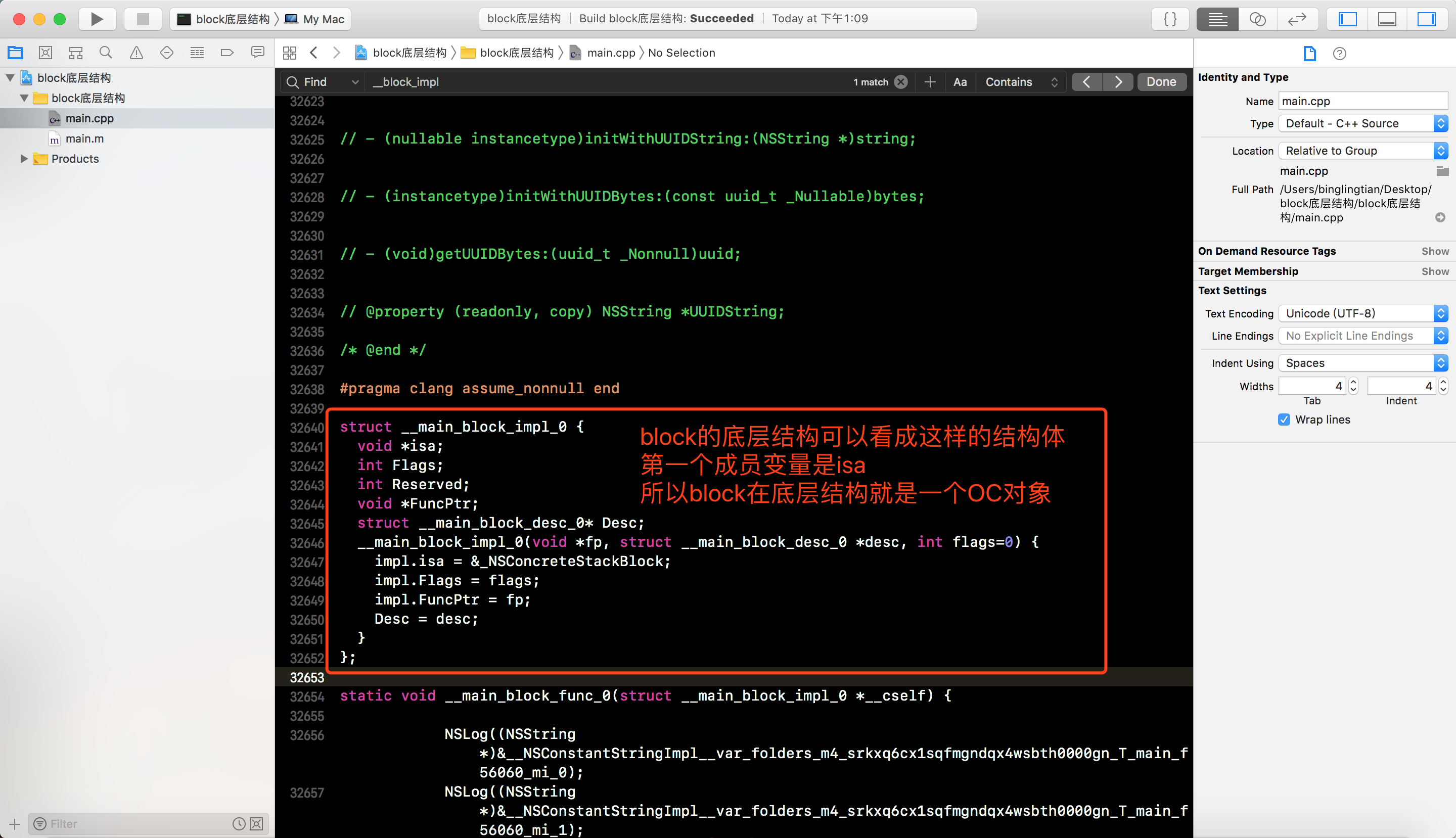This screenshot has height=838, width=1456.
Task: Select main.m in the project navigator
Action: pyautogui.click(x=84, y=138)
